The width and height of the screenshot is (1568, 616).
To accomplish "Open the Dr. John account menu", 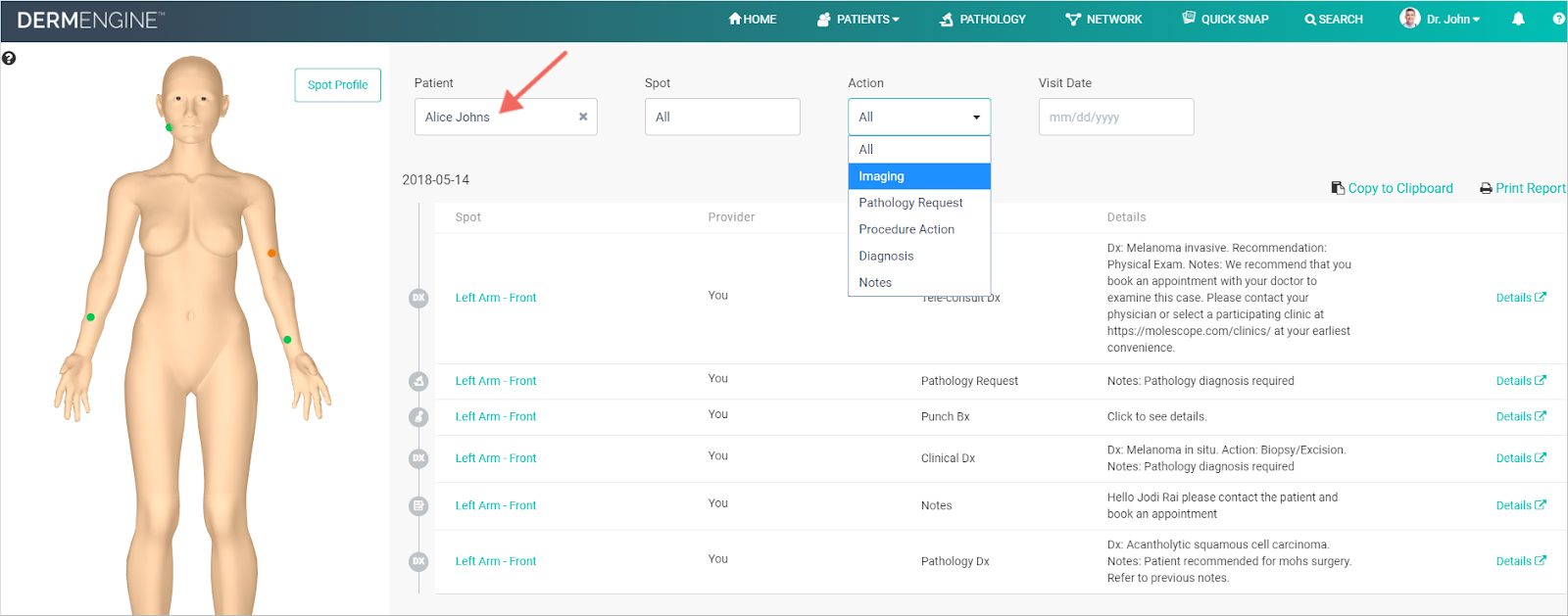I will coord(1441,19).
